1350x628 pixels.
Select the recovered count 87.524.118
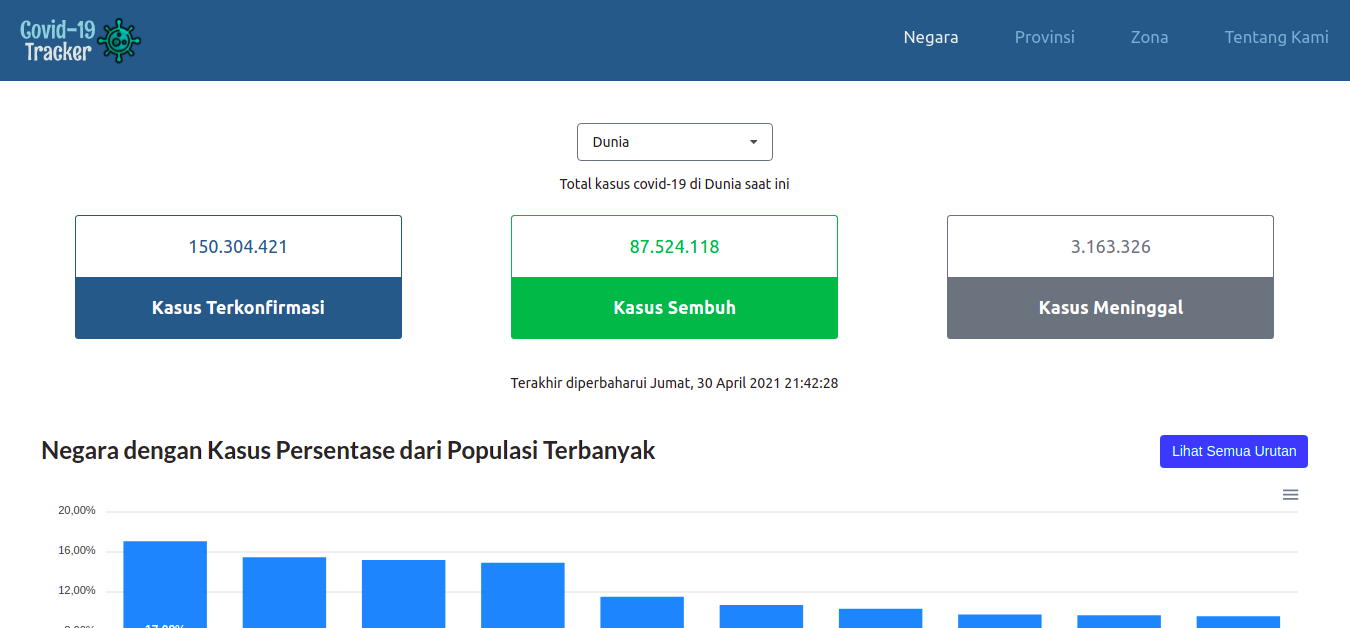pyautogui.click(x=674, y=247)
